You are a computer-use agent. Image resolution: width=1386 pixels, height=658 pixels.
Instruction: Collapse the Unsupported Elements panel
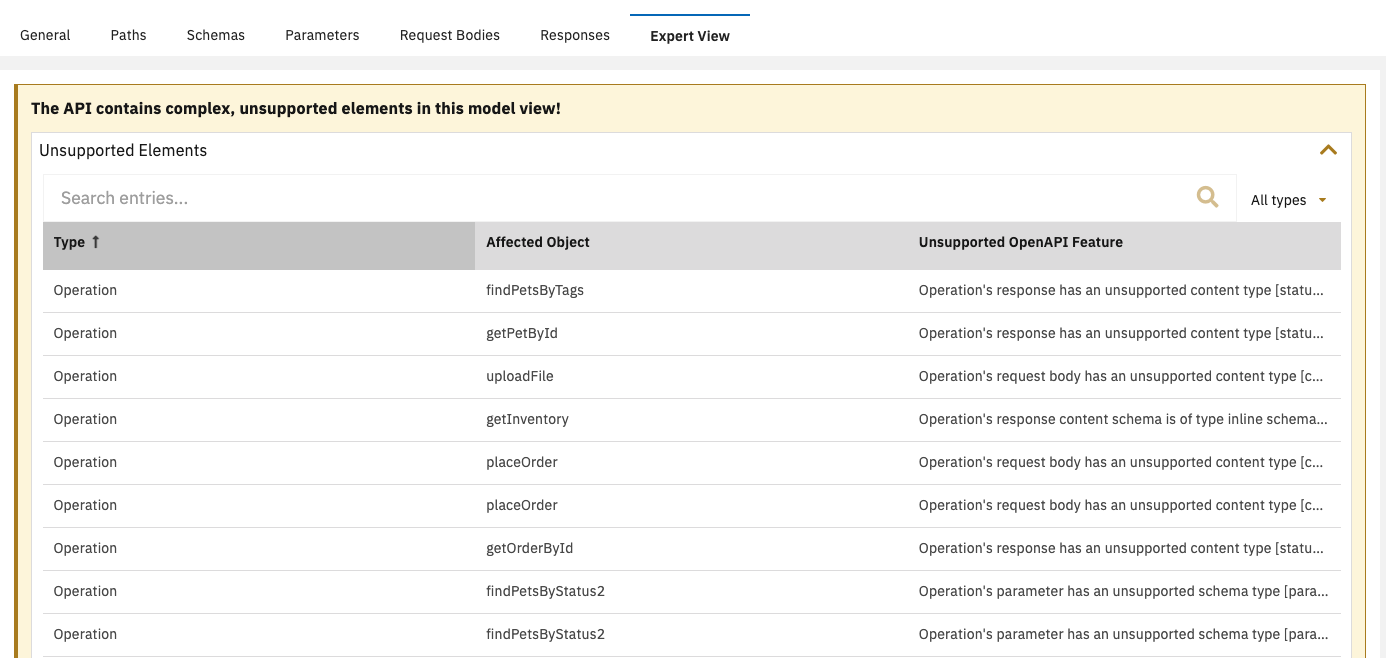tap(1328, 149)
